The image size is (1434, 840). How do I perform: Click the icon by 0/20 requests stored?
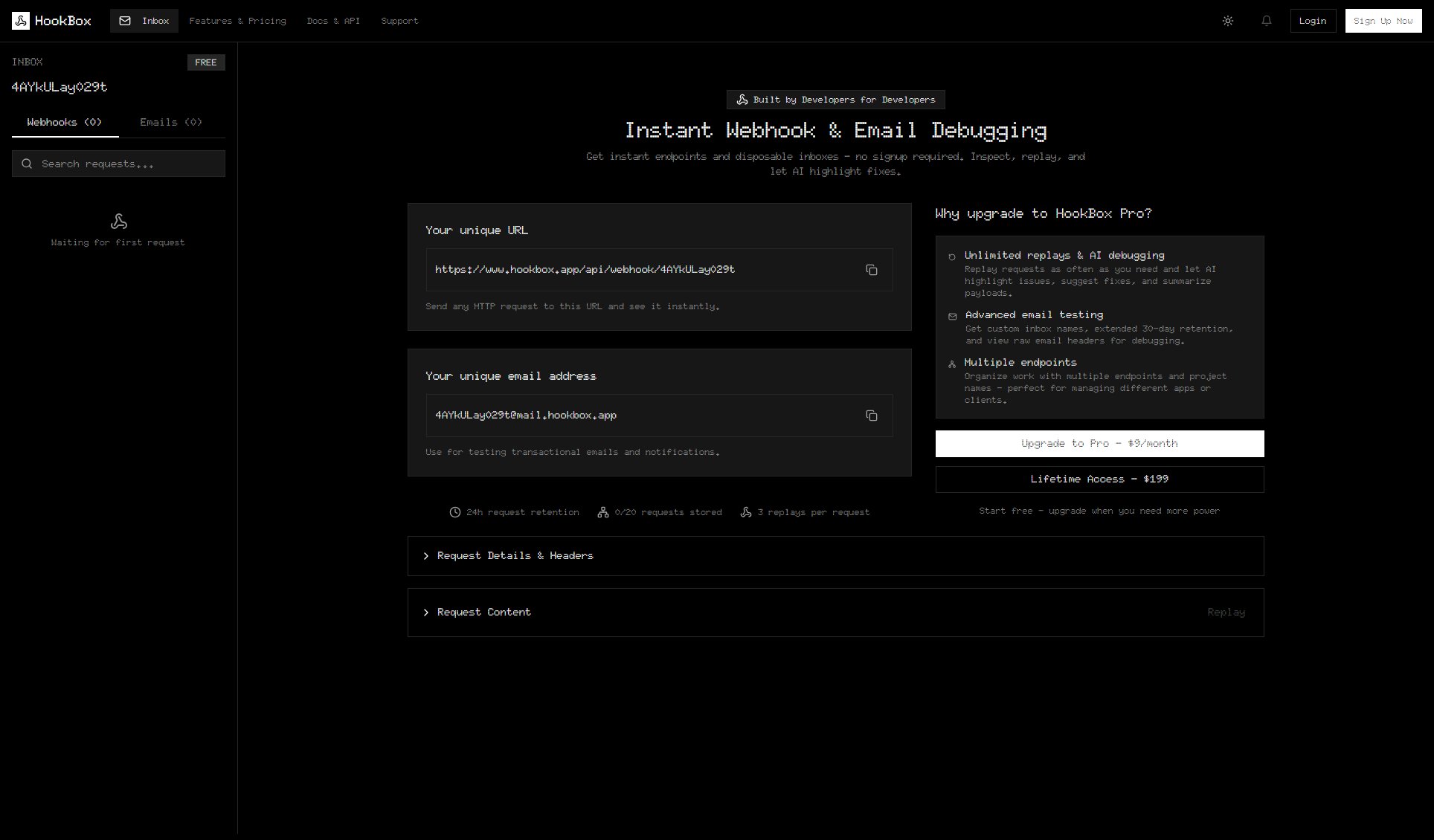click(603, 512)
